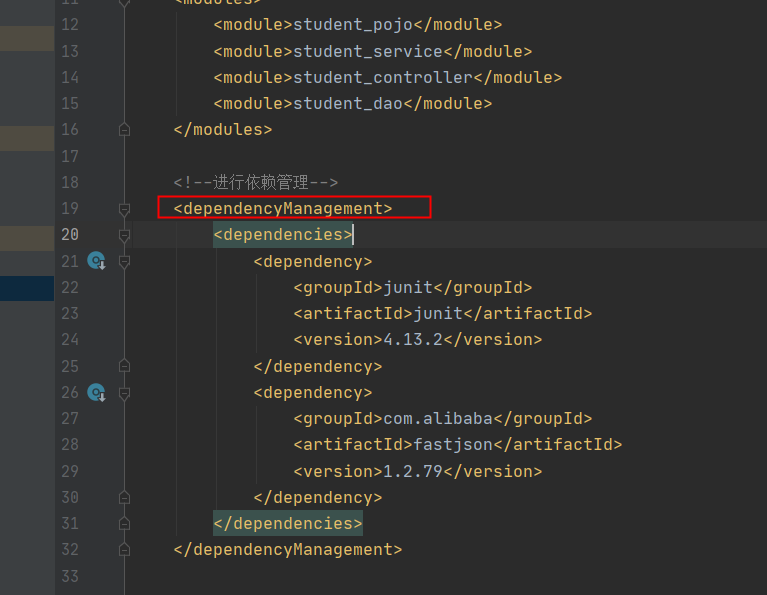Click the highlighted opening dependencies tag
The height and width of the screenshot is (595, 767).
(283, 235)
